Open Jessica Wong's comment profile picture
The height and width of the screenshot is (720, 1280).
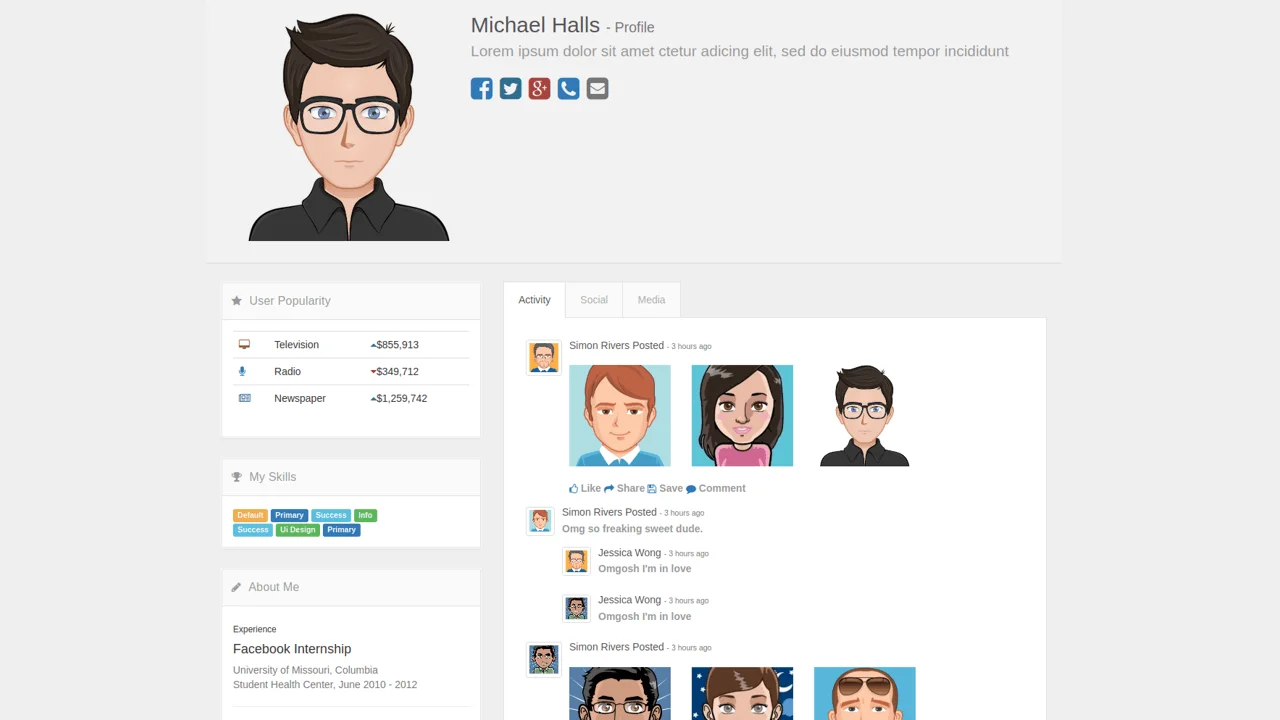576,561
